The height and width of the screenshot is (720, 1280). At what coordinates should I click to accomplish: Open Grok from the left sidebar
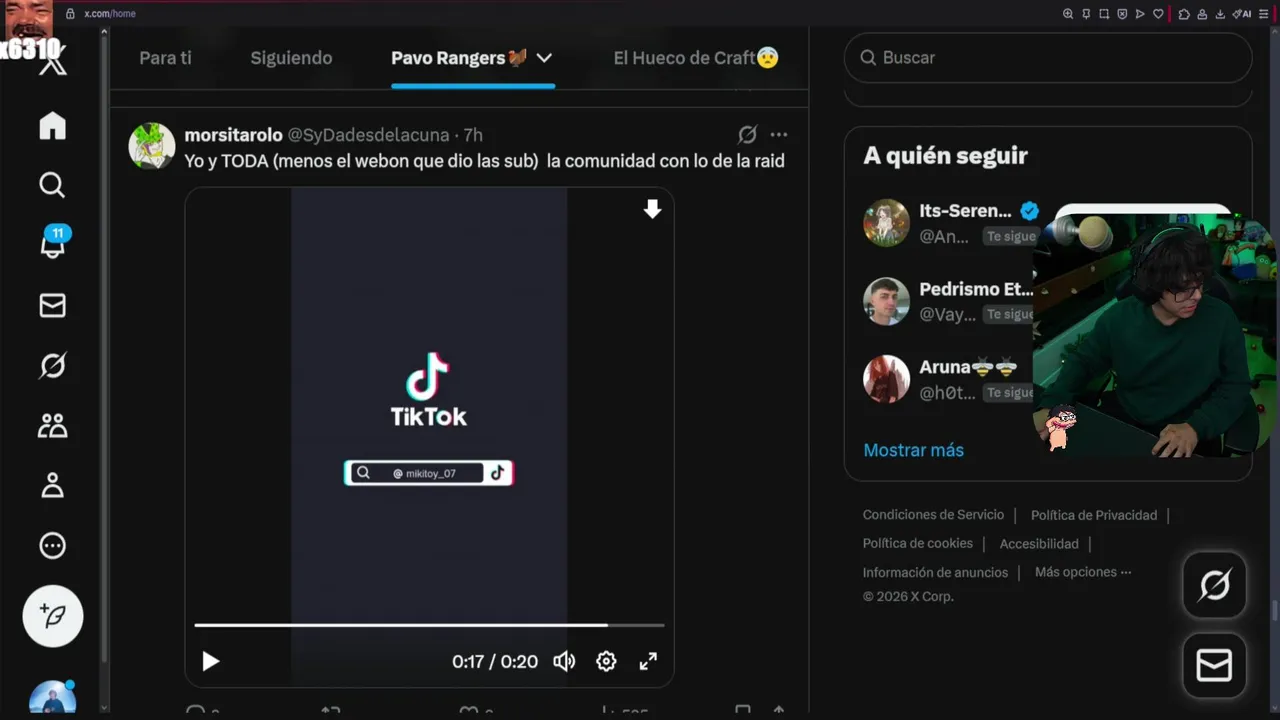(x=52, y=366)
